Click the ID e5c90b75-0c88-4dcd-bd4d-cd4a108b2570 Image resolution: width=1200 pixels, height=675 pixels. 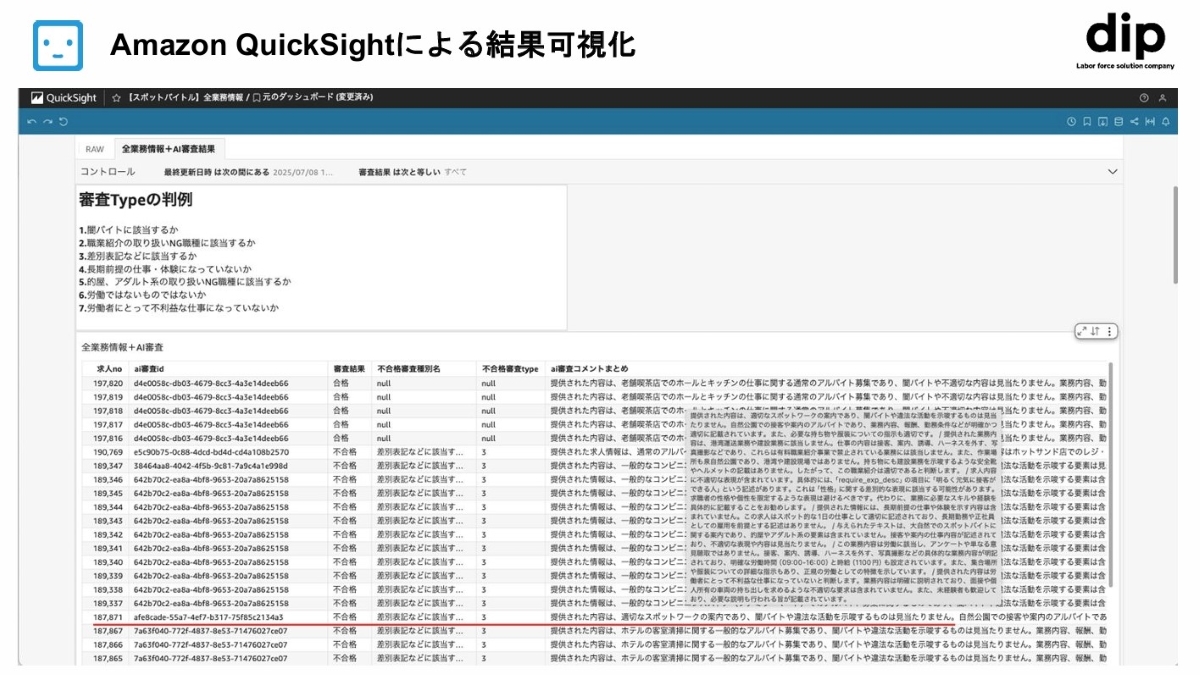click(x=211, y=452)
